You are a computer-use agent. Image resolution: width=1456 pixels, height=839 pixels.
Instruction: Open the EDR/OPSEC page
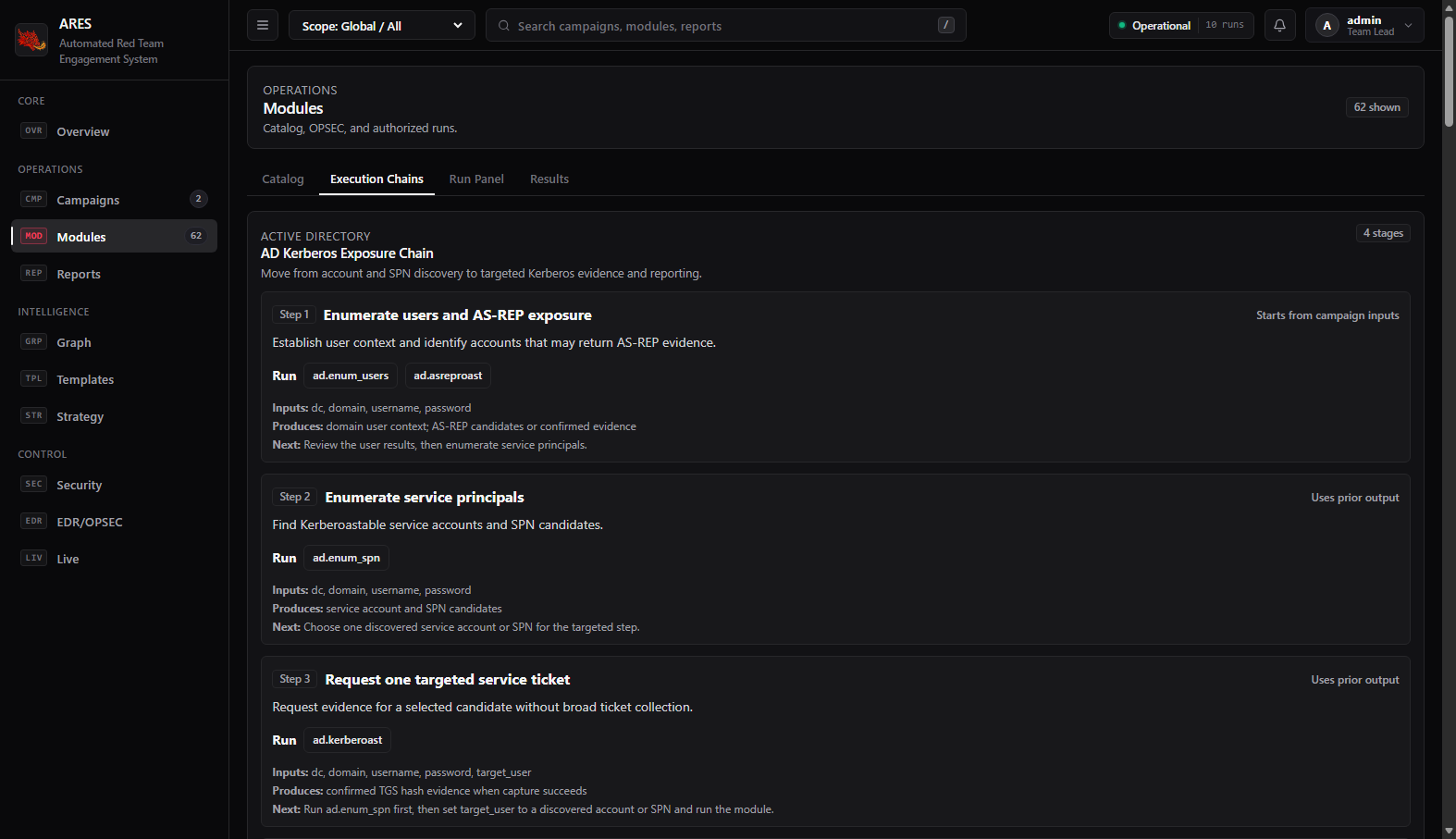point(114,522)
